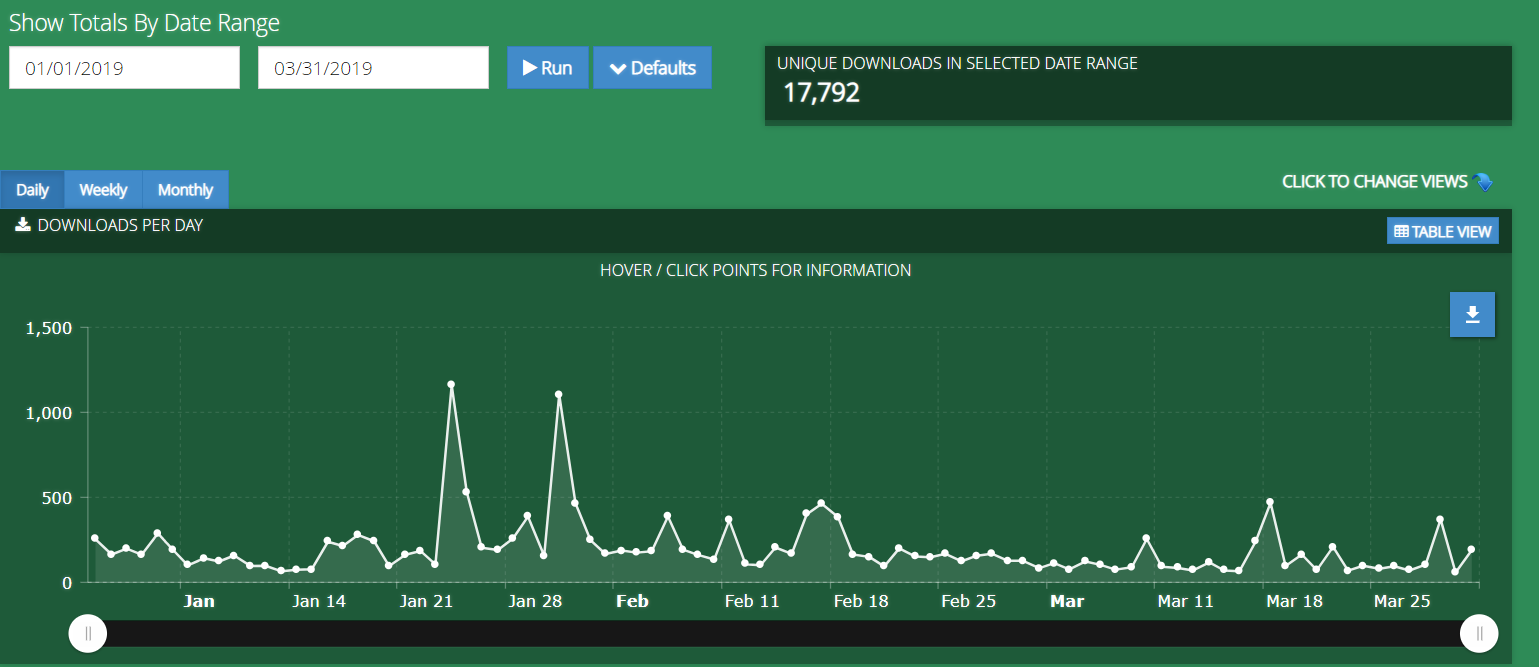Click the start date field 01/01/2019

[124, 68]
